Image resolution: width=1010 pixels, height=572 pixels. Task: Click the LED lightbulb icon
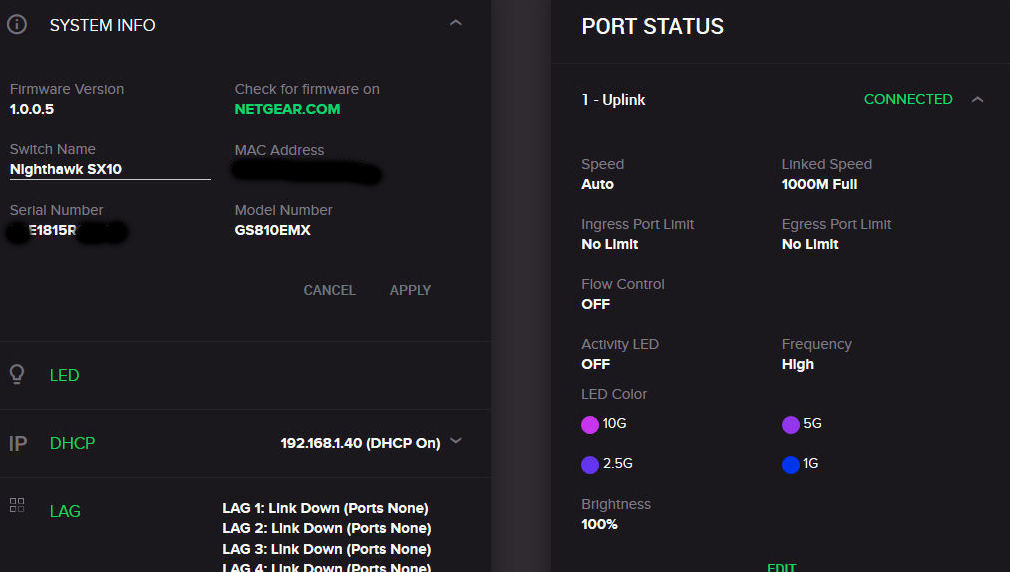16,375
